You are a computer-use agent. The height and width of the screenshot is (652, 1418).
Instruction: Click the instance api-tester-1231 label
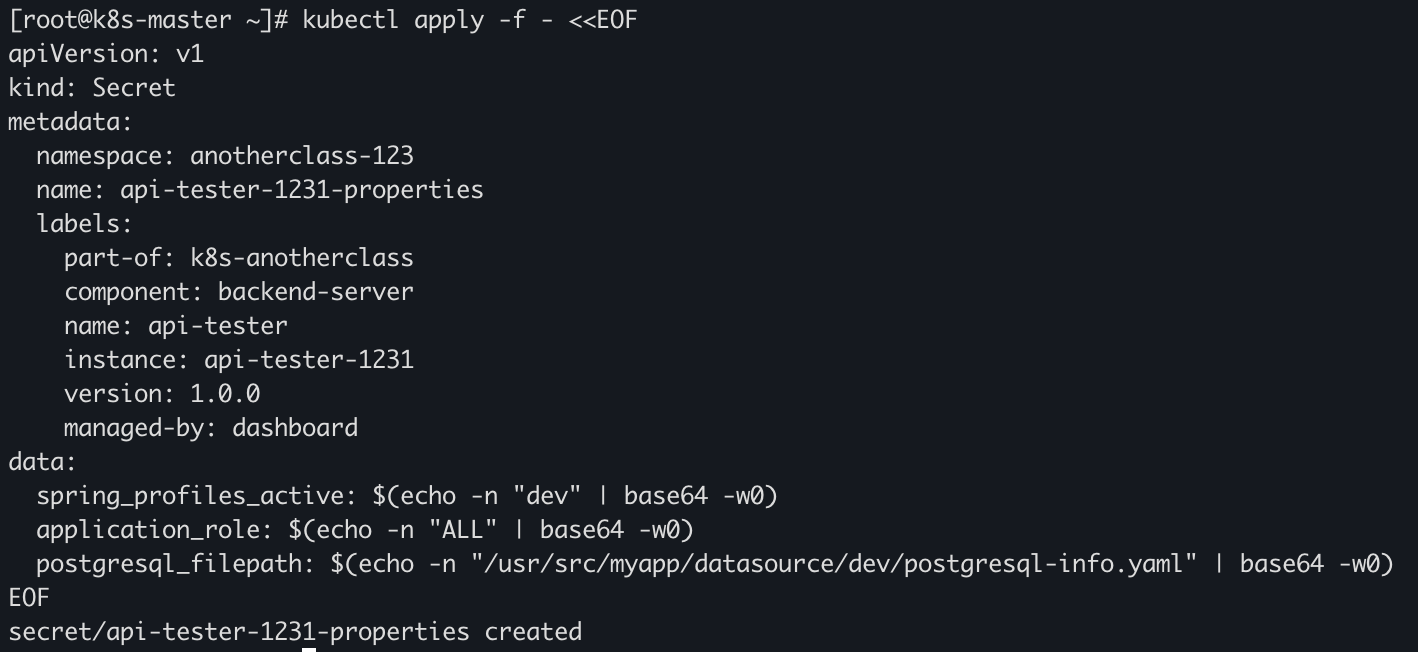click(238, 360)
